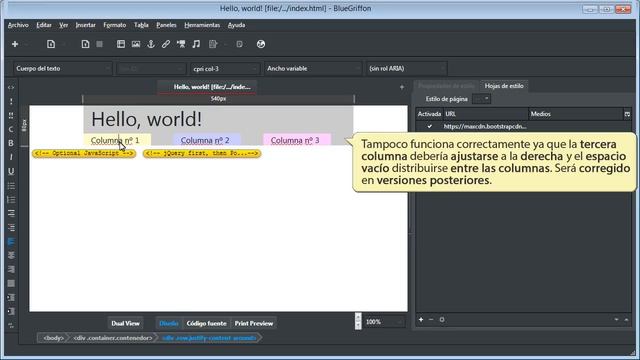The height and width of the screenshot is (360, 640).
Task: Click the unordered list icon in sidebar
Action: (x=11, y=186)
